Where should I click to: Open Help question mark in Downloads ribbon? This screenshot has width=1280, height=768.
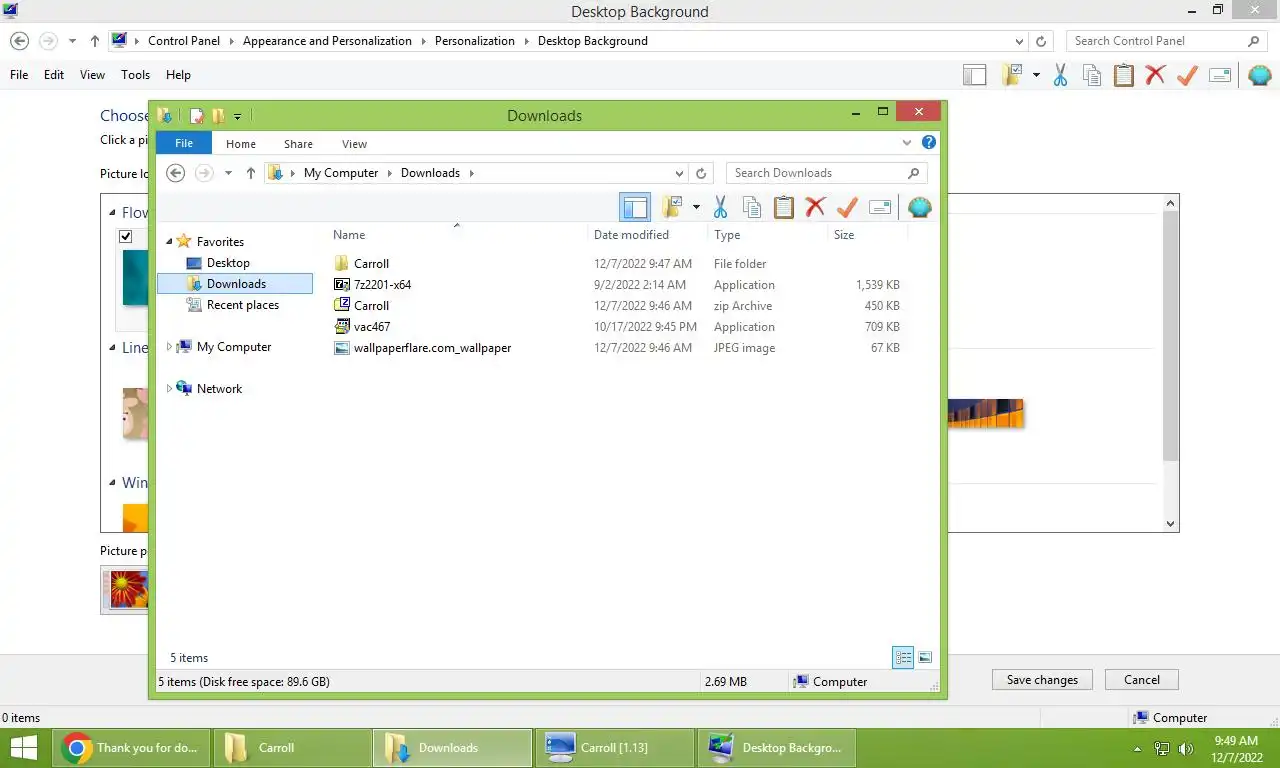click(x=929, y=143)
